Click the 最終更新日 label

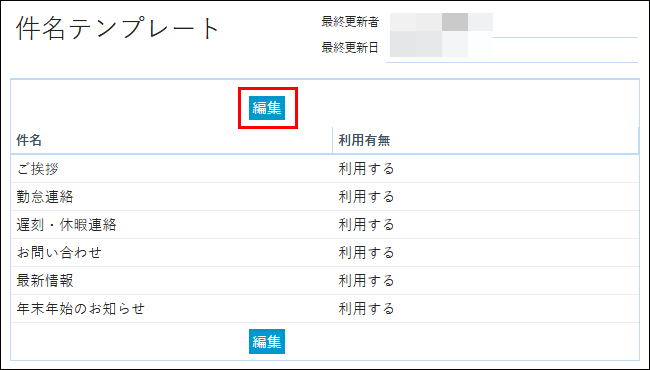click(350, 48)
